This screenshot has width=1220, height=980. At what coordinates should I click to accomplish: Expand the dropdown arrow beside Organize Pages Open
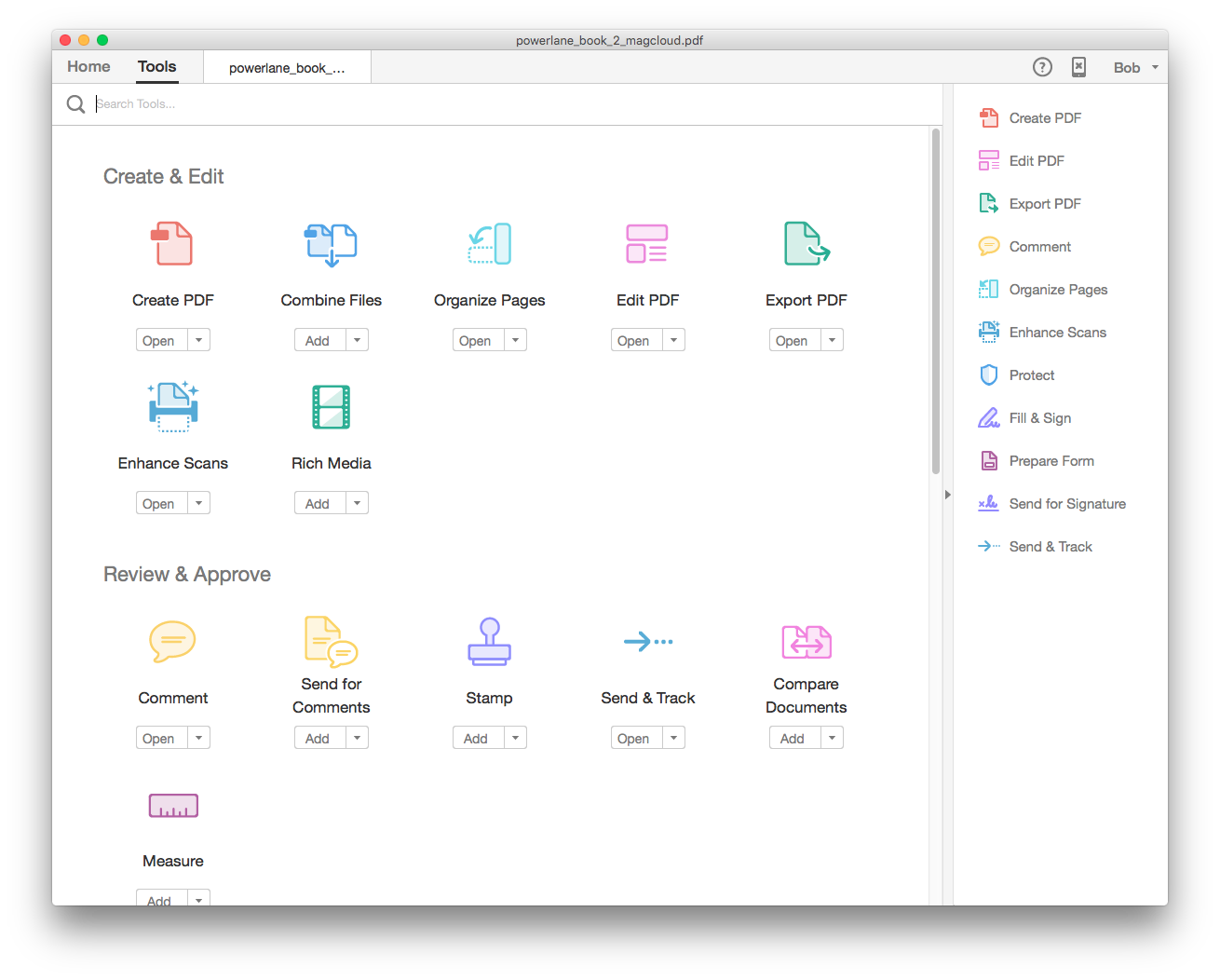click(516, 340)
